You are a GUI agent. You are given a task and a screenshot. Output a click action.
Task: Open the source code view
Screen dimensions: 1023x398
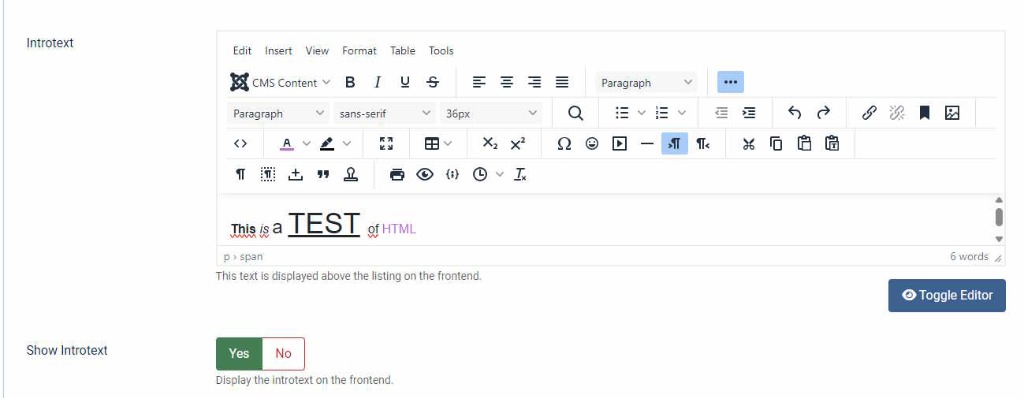coord(240,144)
